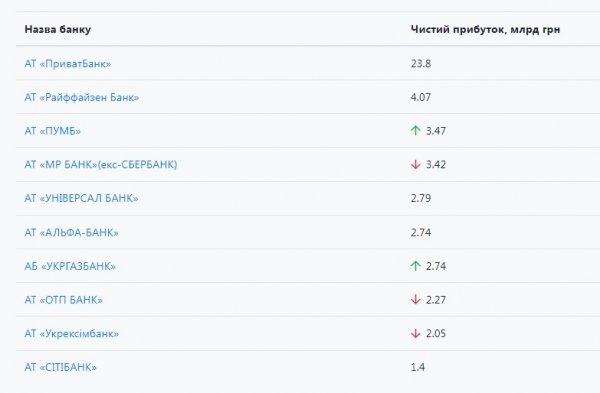Screen dimensions: 600x393
Task: Click green up arrow in УКРГАЗБАНК row
Action: (416, 266)
